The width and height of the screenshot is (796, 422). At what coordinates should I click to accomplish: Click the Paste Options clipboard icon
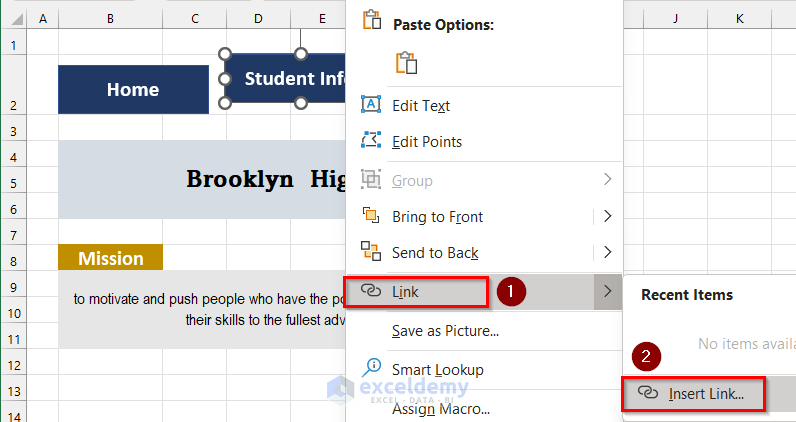[x=405, y=63]
